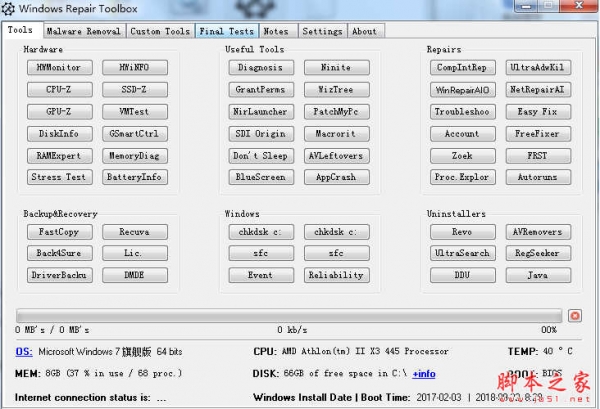This screenshot has height=409, width=600.
Task: Open the VMTest tool
Action: 135,112
